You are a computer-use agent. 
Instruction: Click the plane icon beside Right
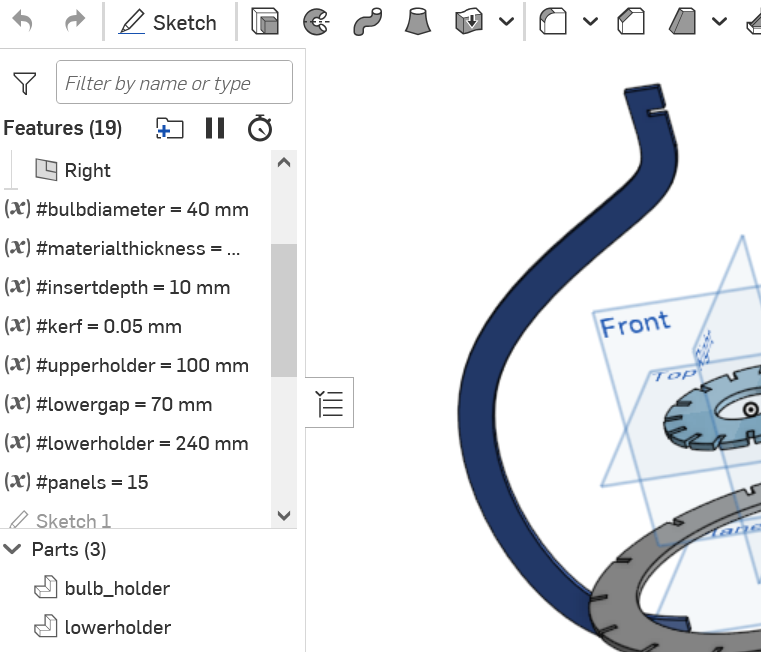(x=46, y=170)
